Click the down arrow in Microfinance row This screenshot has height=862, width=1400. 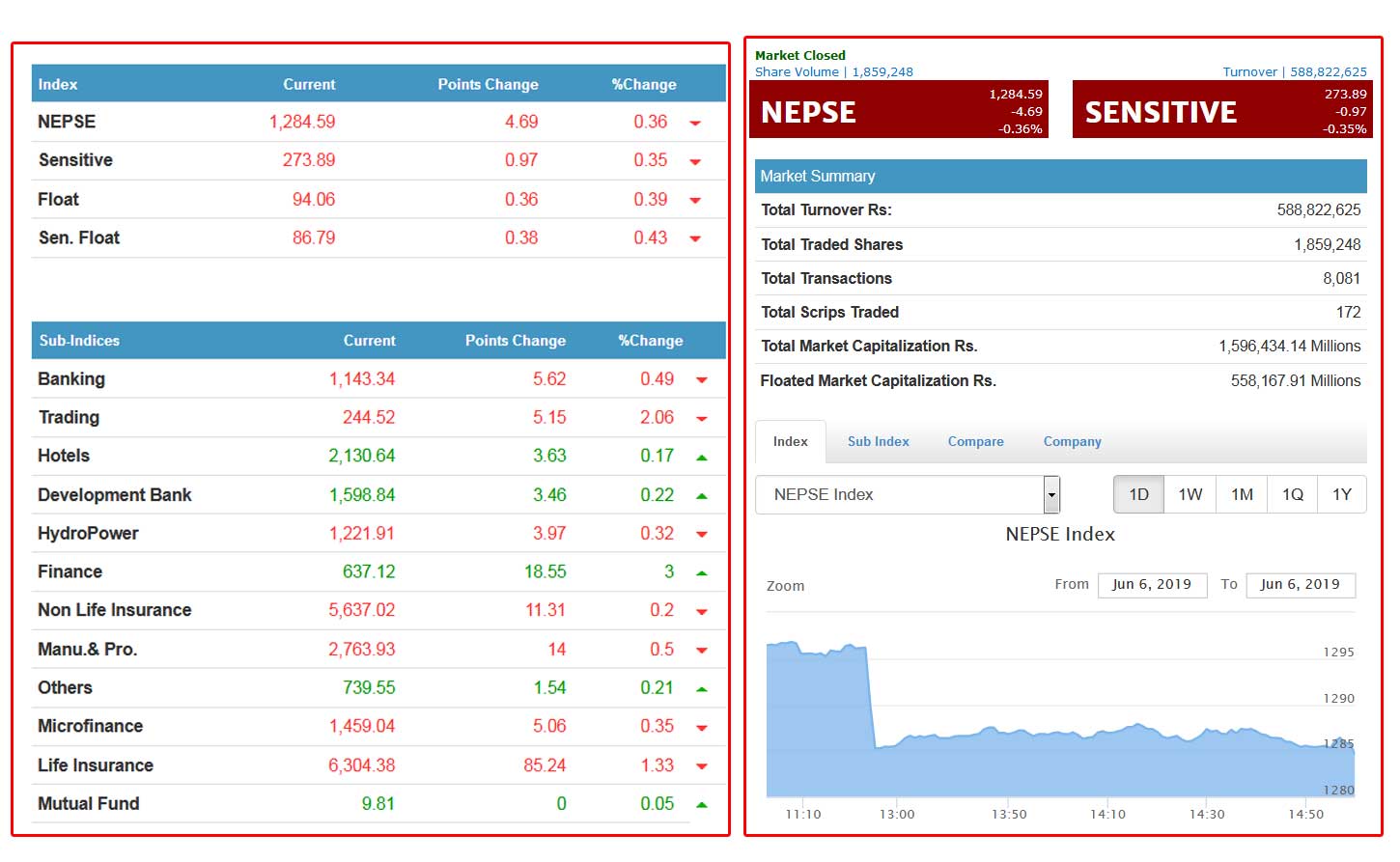click(x=702, y=728)
